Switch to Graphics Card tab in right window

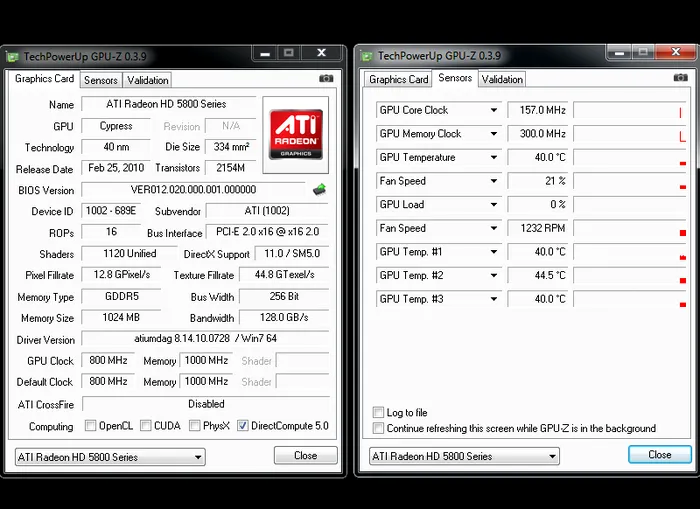click(x=399, y=79)
